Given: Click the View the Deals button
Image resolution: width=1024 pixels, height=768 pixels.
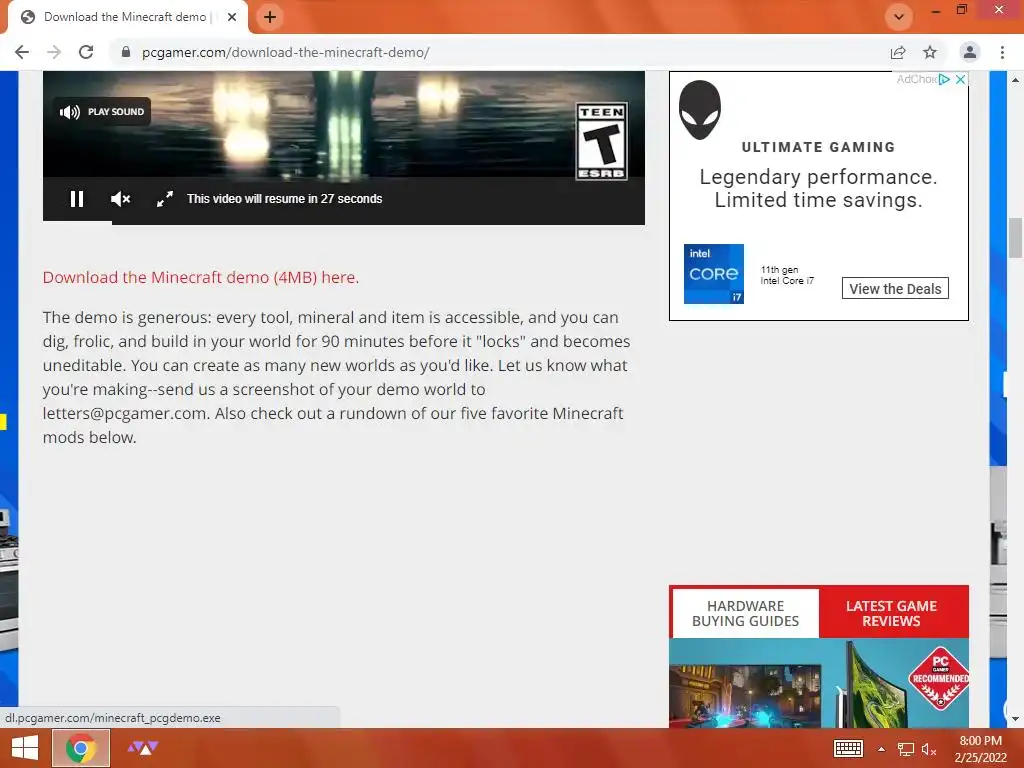Looking at the screenshot, I should pyautogui.click(x=895, y=289).
